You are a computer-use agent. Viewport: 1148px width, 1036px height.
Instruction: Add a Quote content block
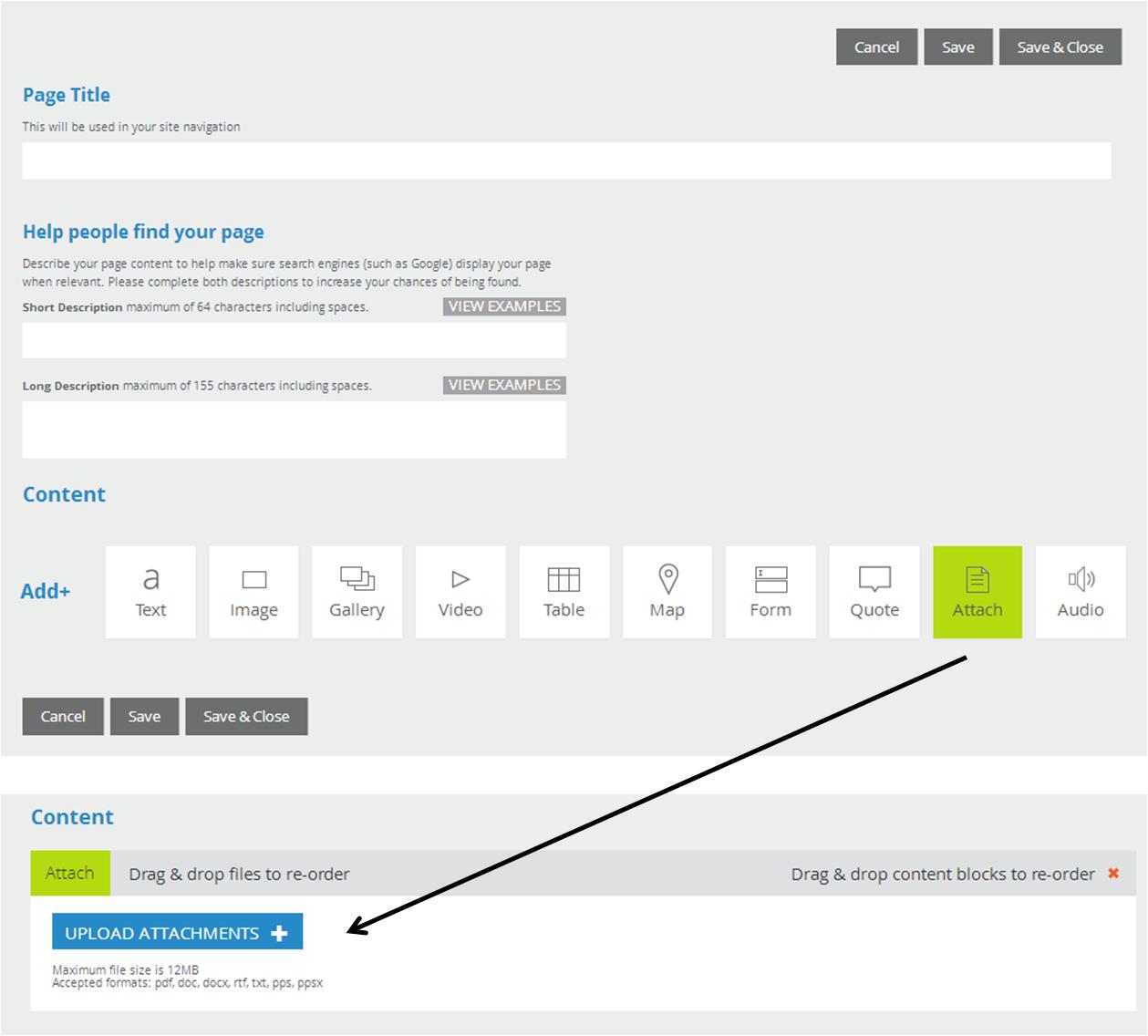pyautogui.click(x=874, y=592)
